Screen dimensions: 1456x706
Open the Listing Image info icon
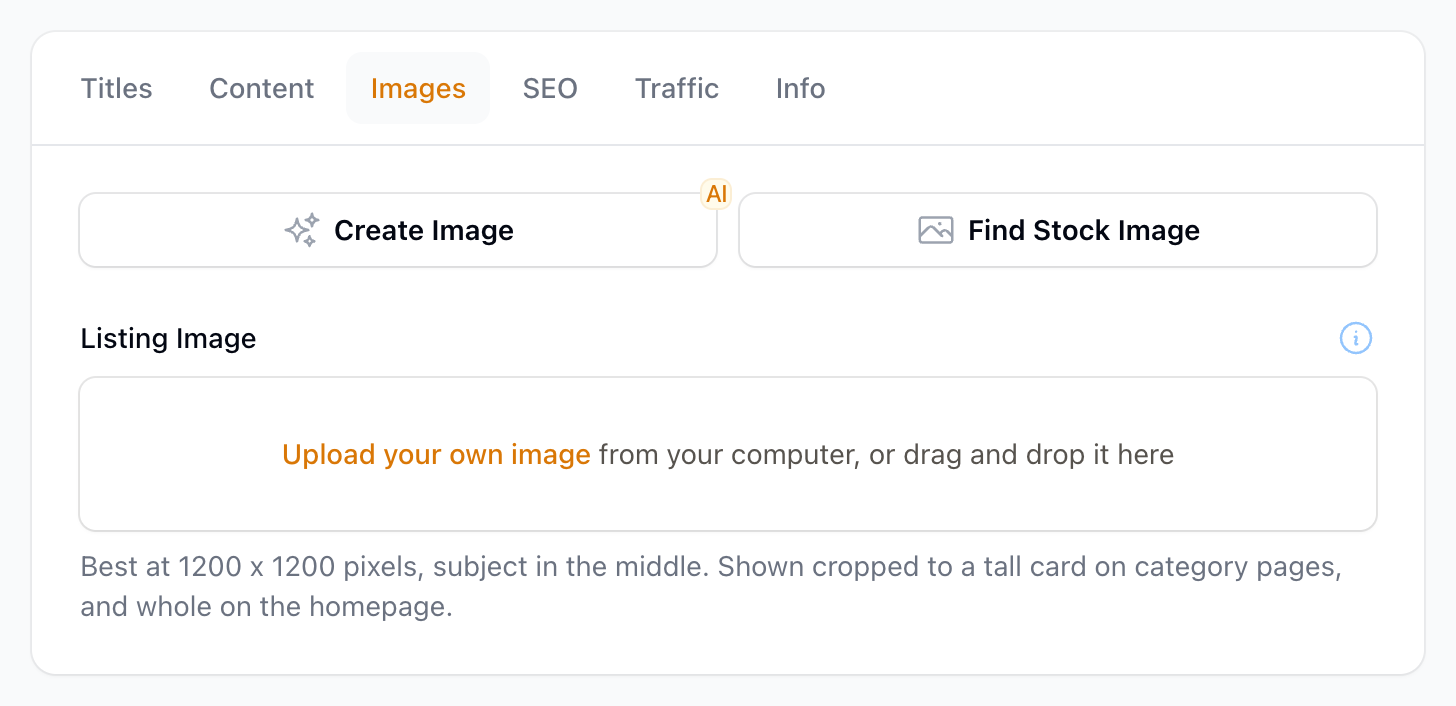pos(1356,339)
